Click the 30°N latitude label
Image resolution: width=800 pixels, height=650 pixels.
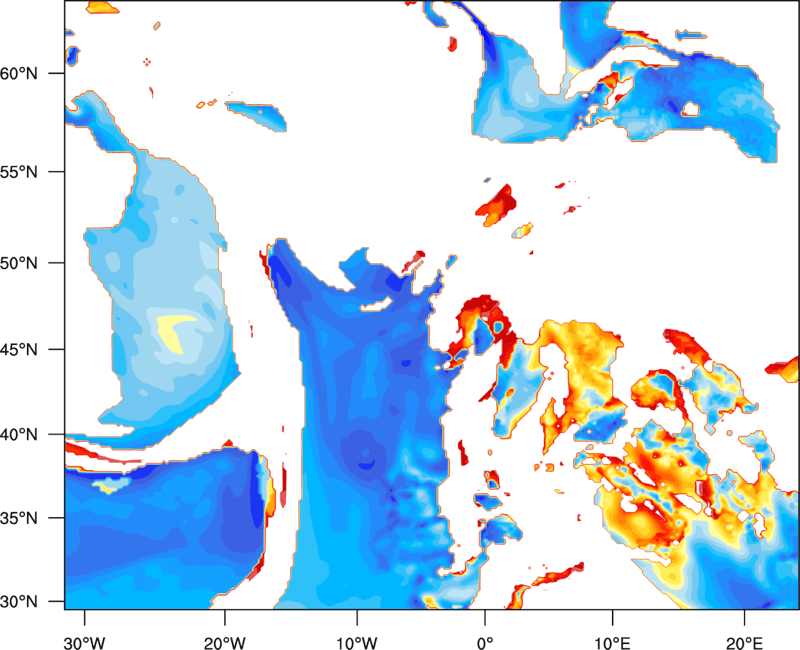19,602
